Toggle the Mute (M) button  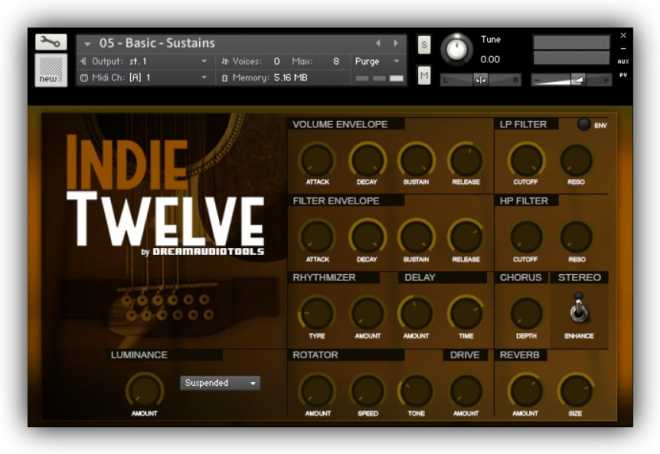(424, 75)
